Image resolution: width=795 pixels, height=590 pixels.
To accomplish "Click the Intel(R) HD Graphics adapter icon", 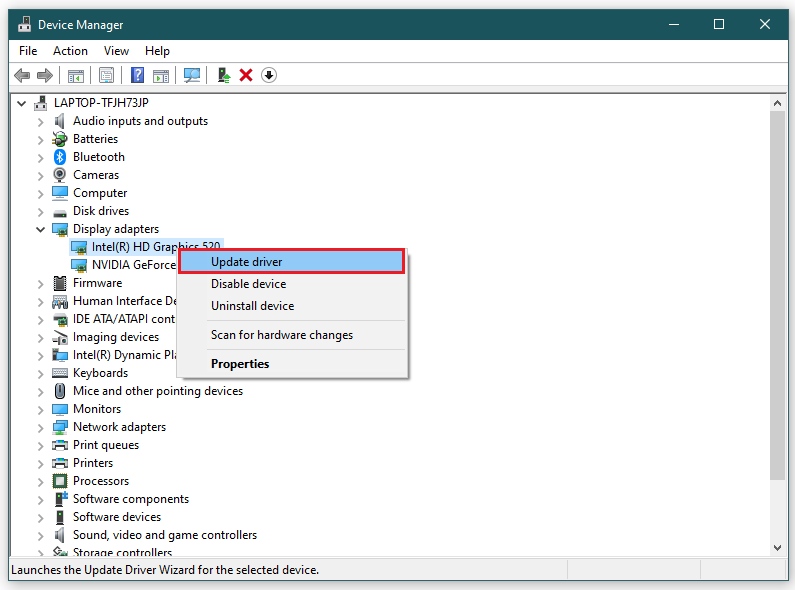I will pos(79,247).
